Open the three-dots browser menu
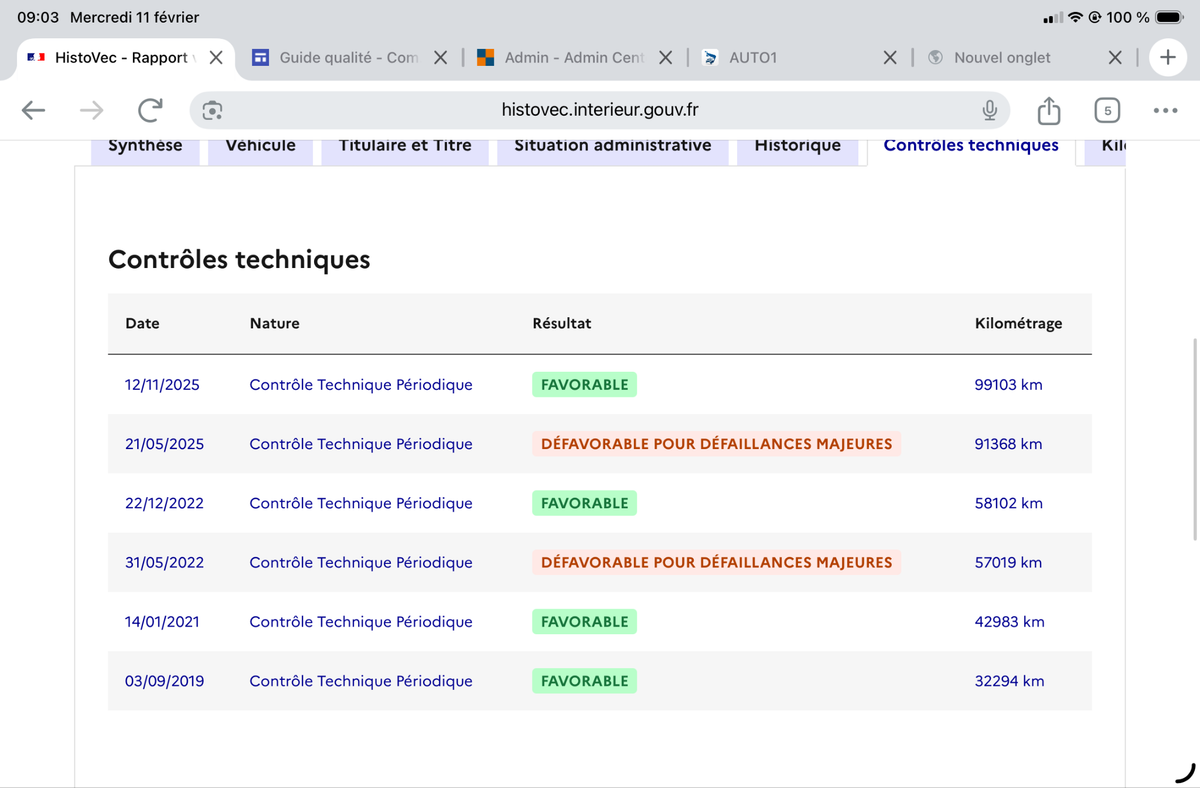This screenshot has height=788, width=1200. coord(1165,110)
